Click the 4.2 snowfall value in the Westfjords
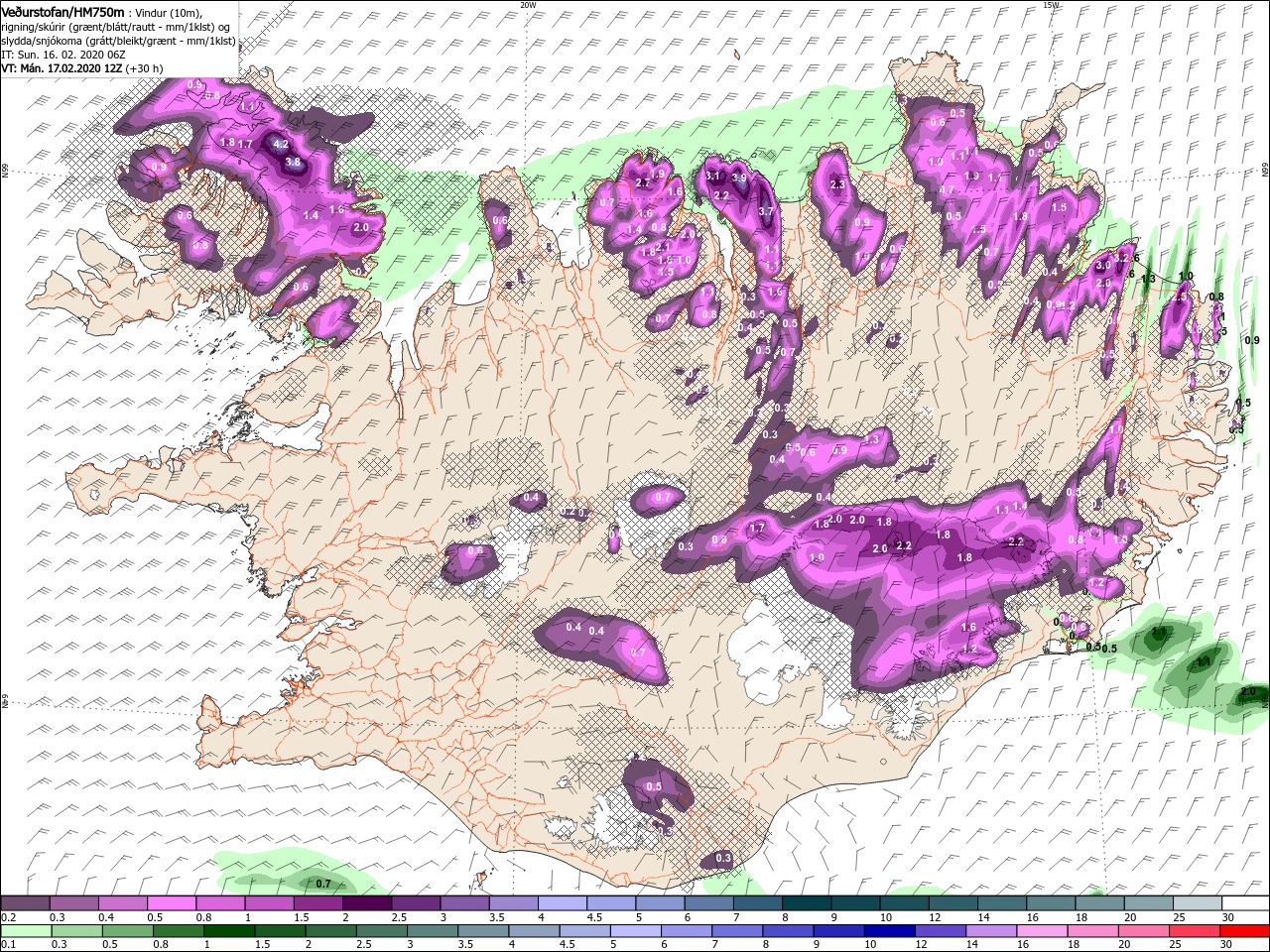The width and height of the screenshot is (1270, 952). (281, 144)
